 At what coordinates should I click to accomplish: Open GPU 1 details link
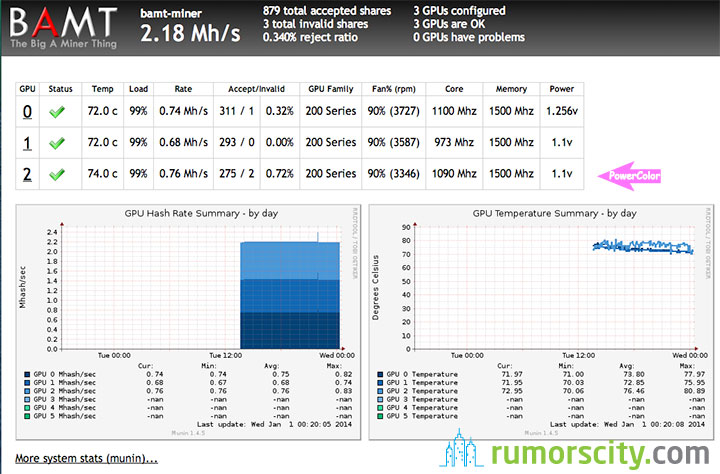point(27,143)
